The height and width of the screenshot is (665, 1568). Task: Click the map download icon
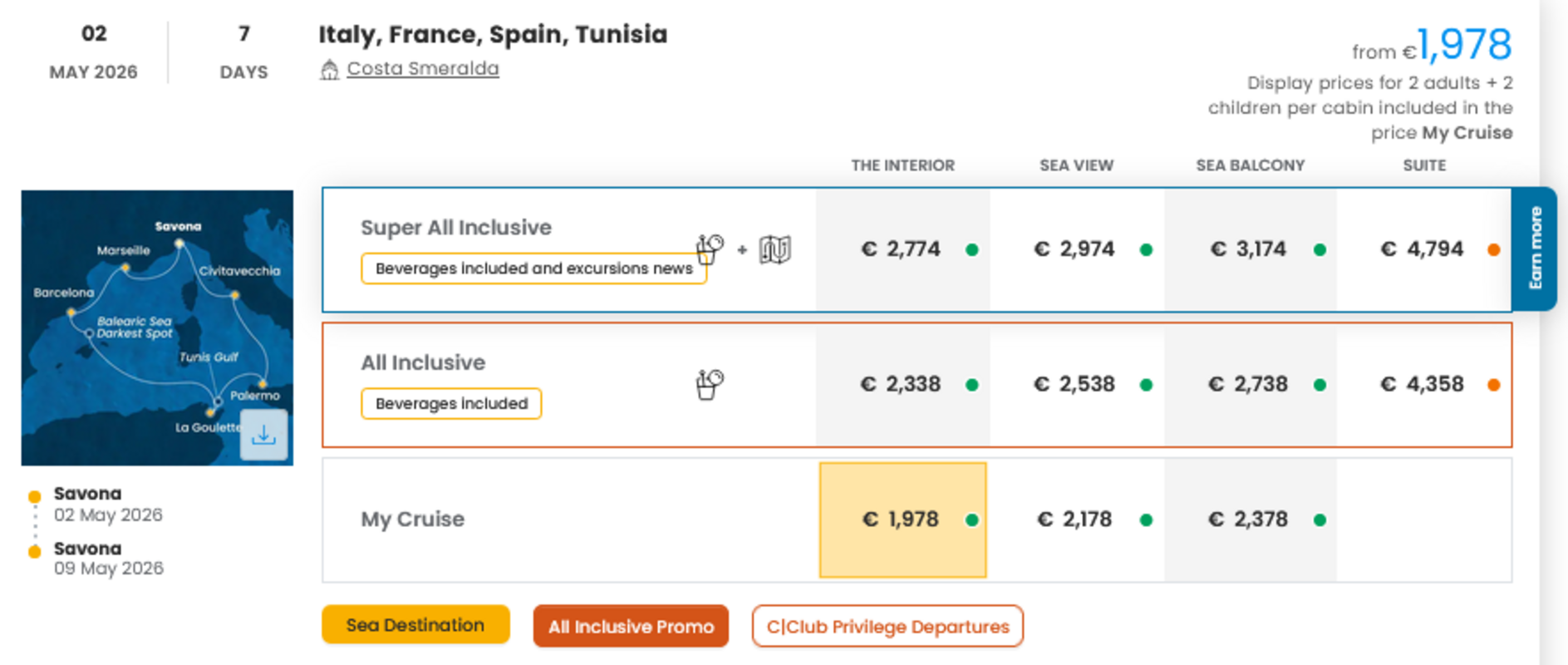[263, 435]
